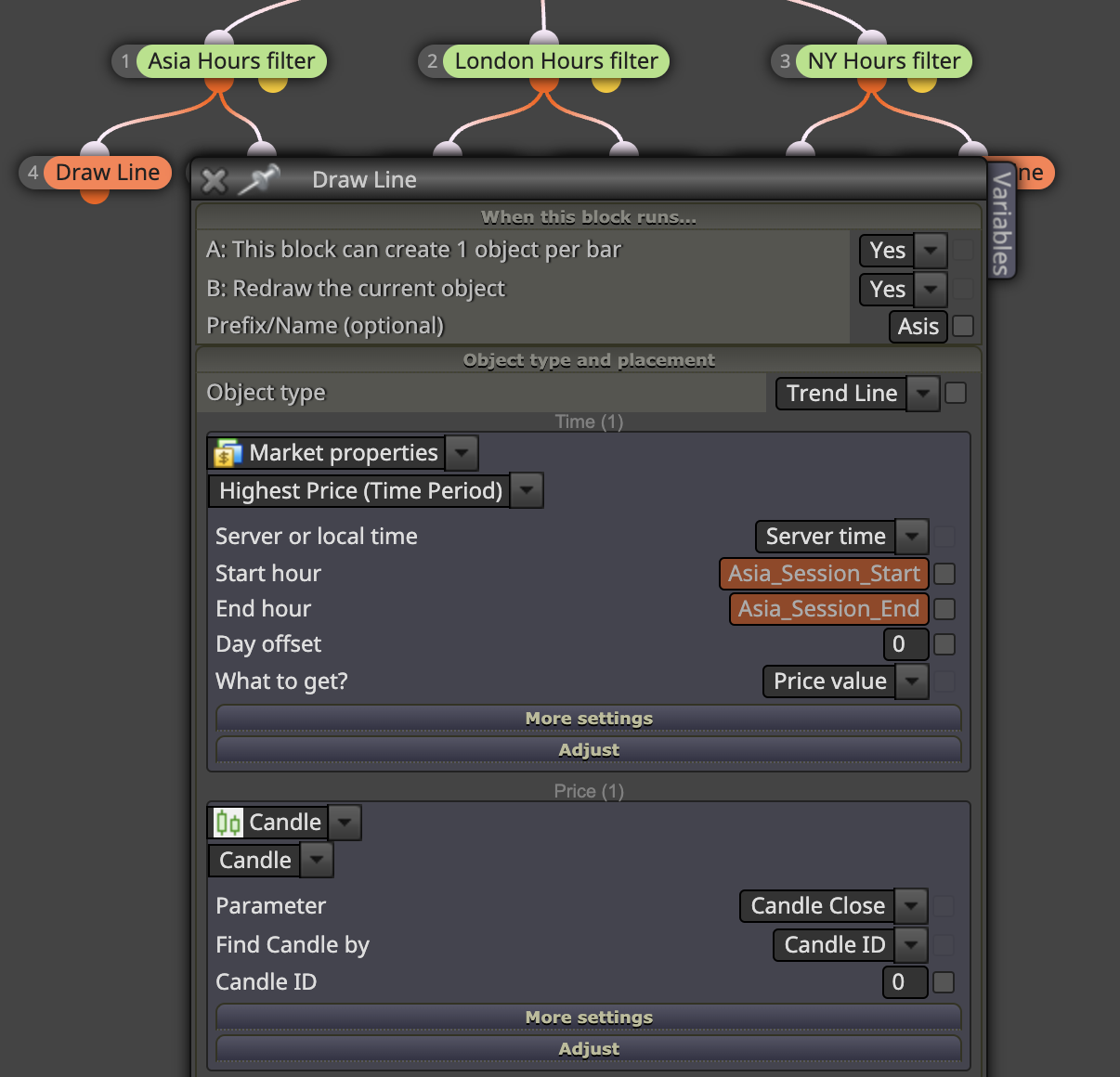Close the Draw Line dialog with X
Screen dimensions: 1120x1077
point(214,180)
